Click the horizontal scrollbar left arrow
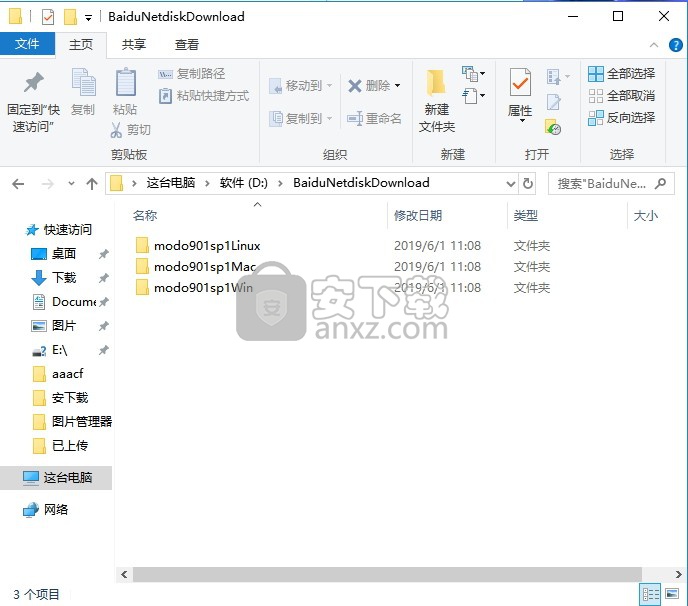This screenshot has height=606, width=688. (x=124, y=574)
